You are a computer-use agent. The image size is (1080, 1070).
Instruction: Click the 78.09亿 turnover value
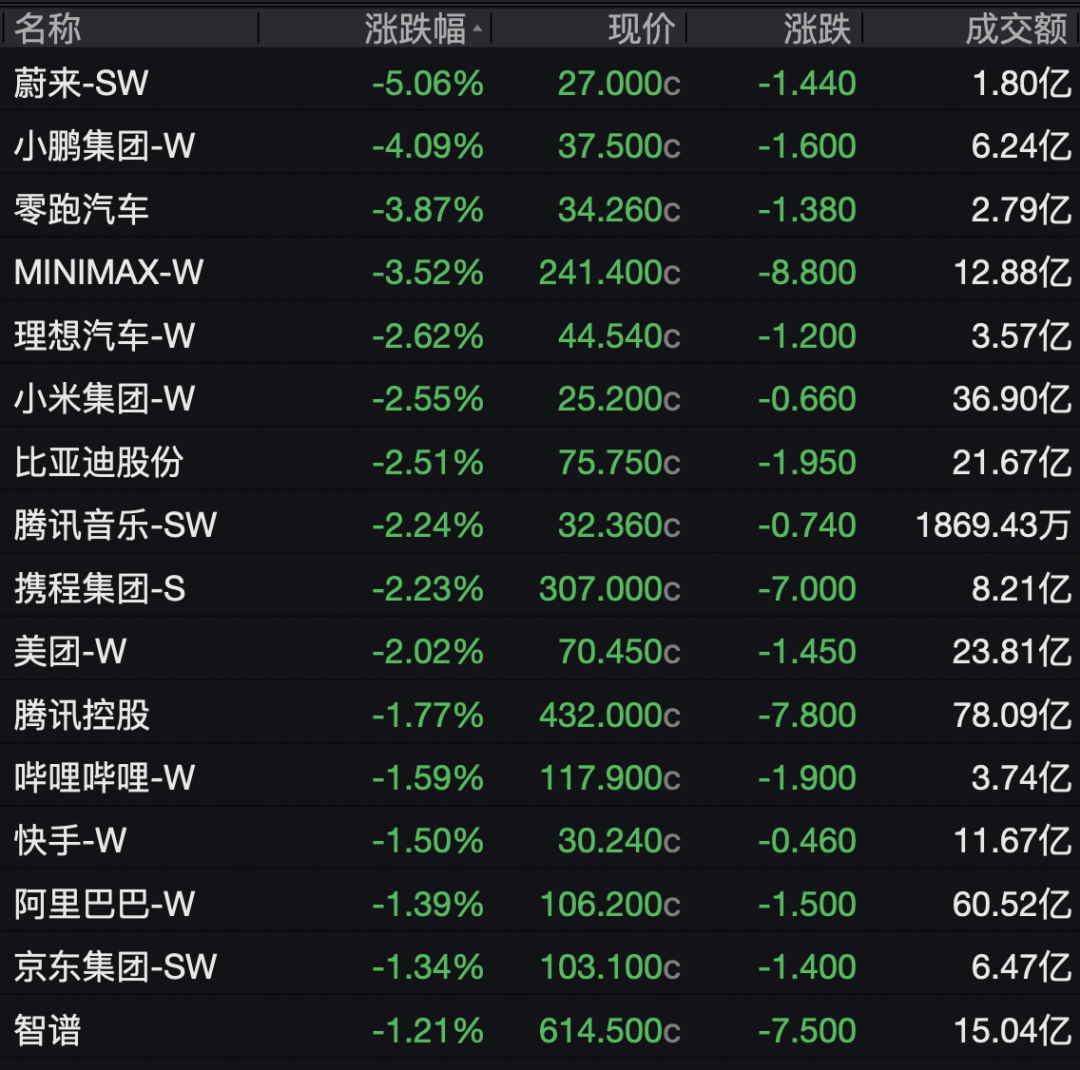pos(1012,715)
